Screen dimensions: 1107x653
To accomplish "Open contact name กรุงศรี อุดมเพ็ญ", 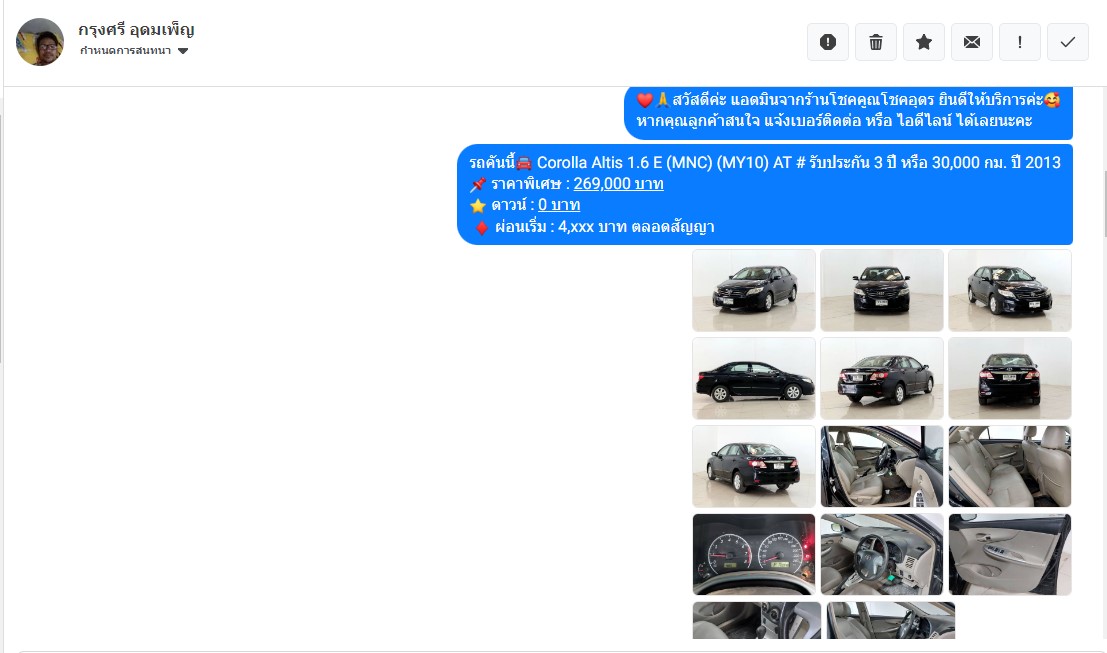I will [136, 30].
